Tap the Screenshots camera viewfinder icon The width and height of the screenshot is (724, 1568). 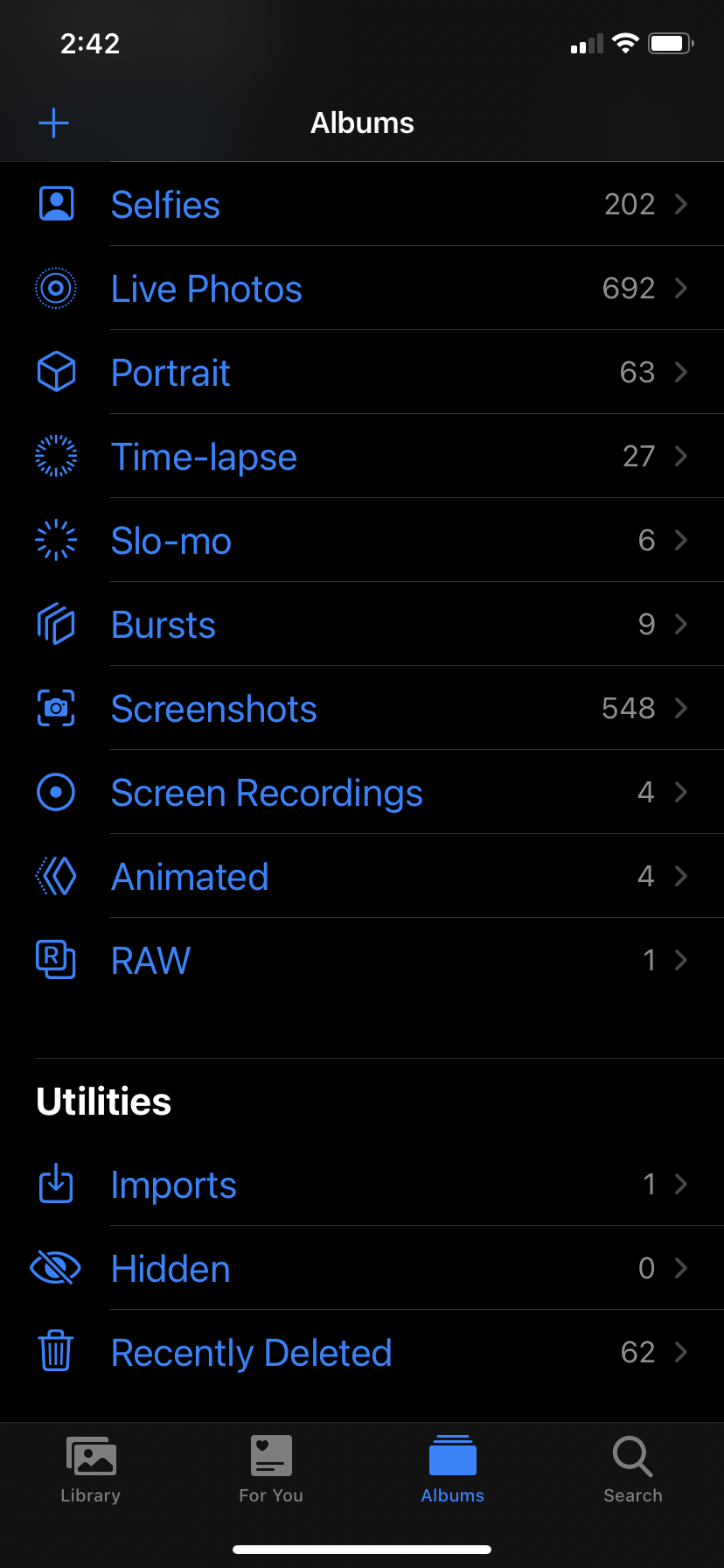point(56,708)
